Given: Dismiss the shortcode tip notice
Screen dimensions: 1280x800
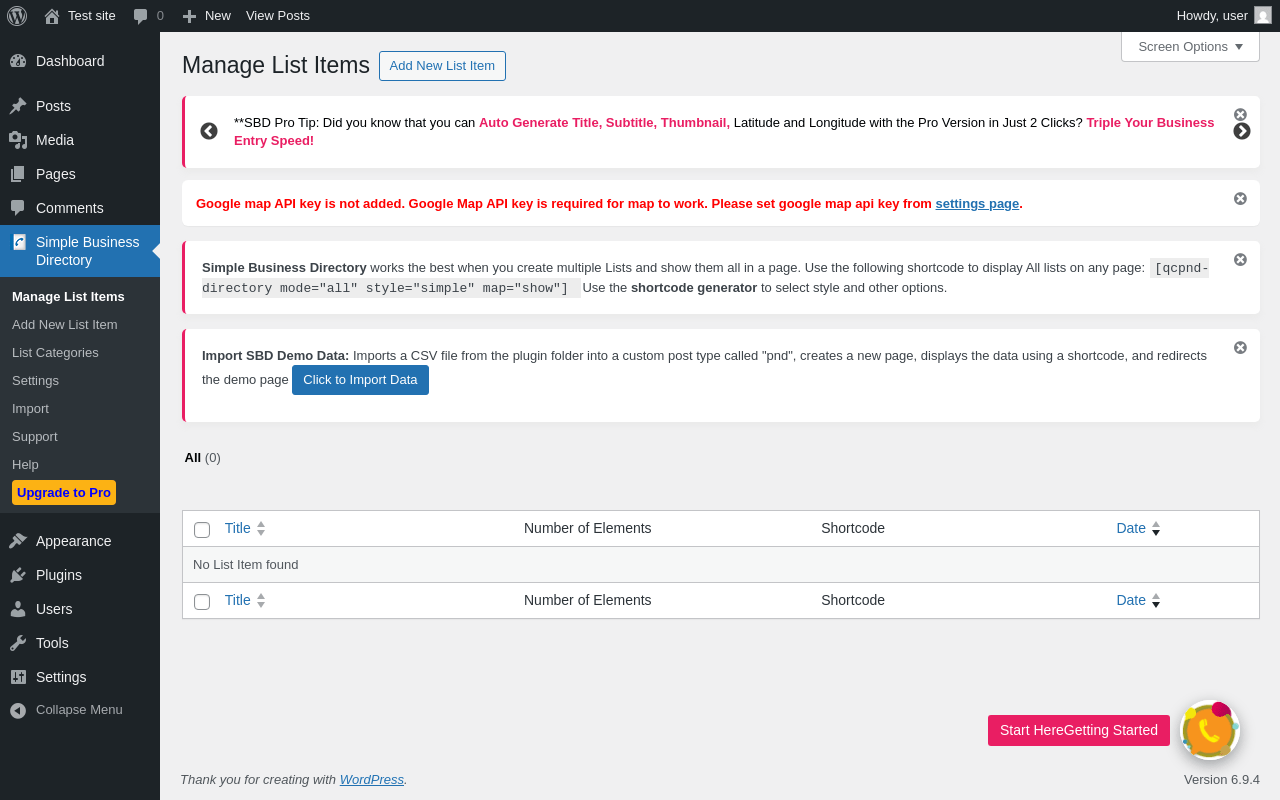Looking at the screenshot, I should tap(1240, 260).
